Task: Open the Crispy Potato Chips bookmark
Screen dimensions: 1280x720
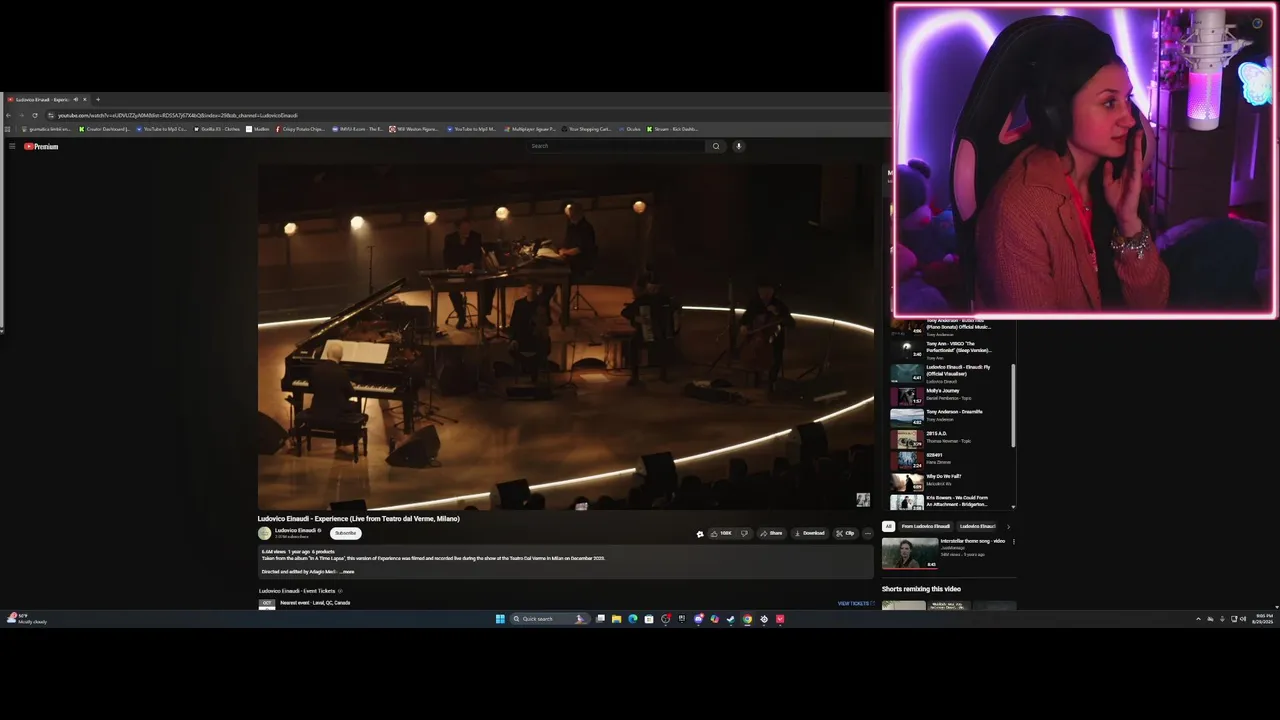Action: pyautogui.click(x=300, y=129)
